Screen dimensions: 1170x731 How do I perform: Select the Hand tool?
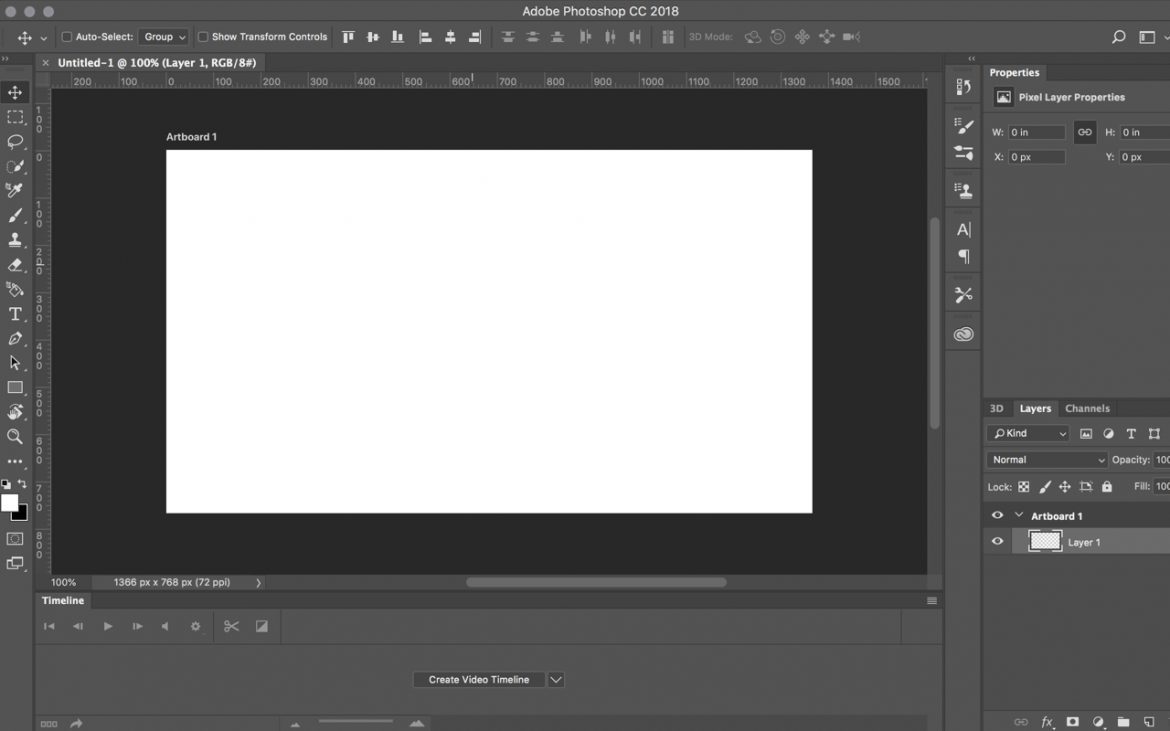click(15, 412)
